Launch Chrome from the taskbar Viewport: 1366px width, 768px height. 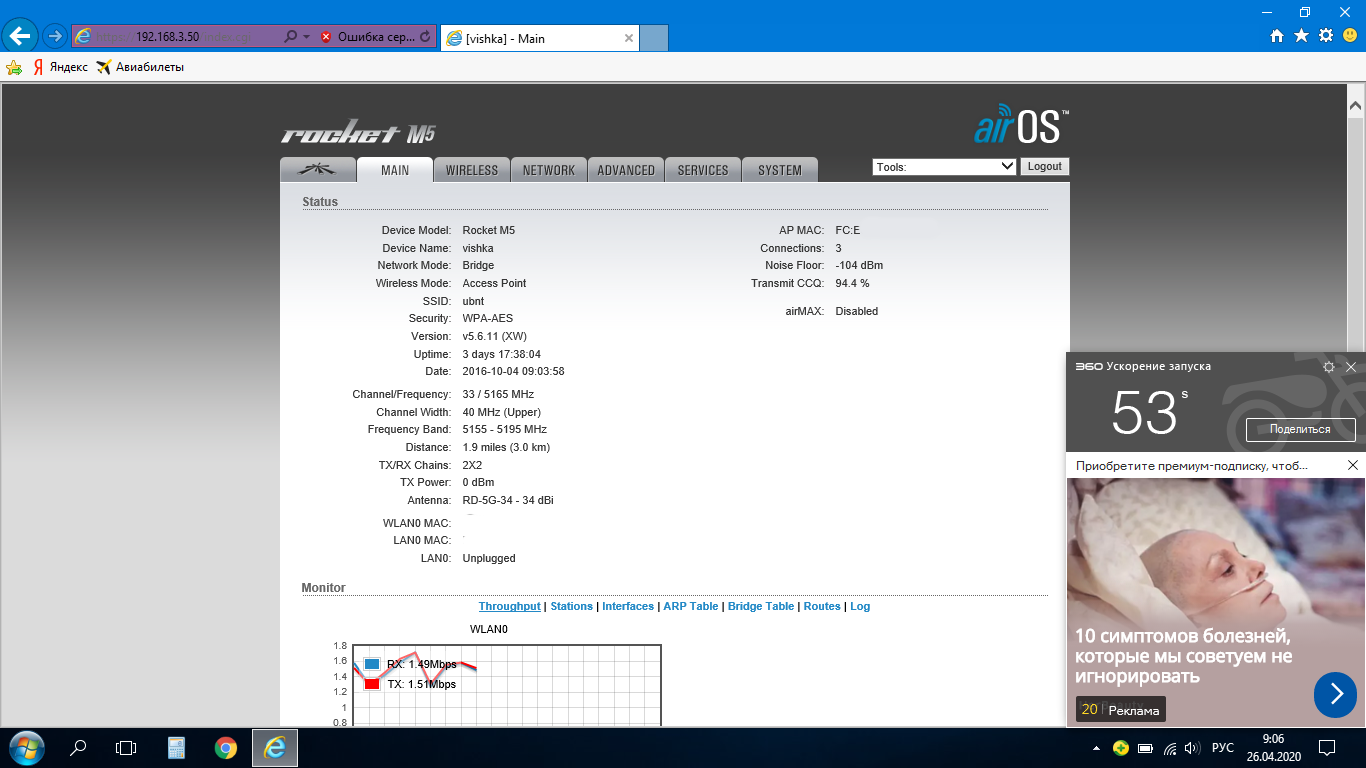pyautogui.click(x=226, y=748)
